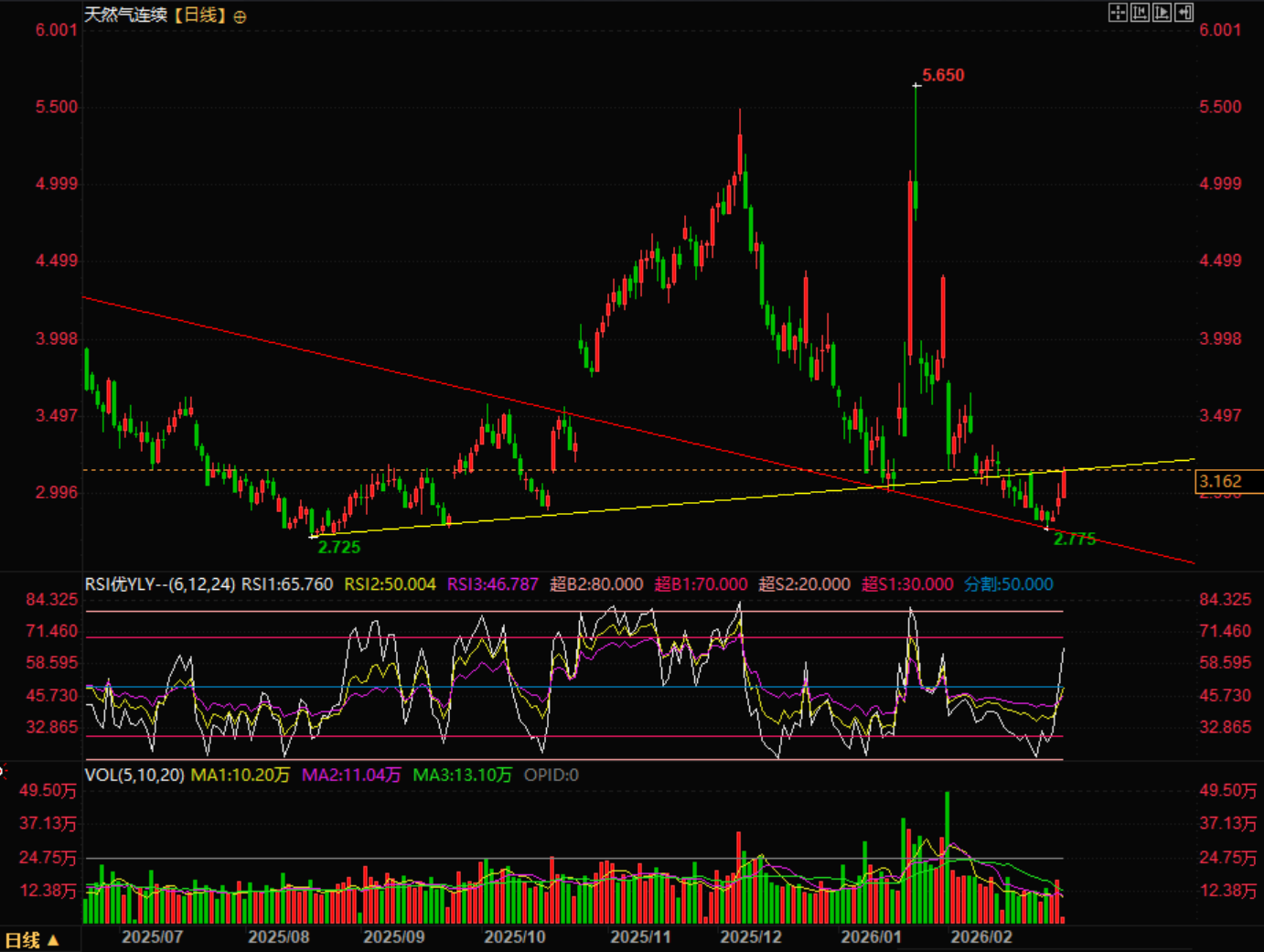Image resolution: width=1264 pixels, height=952 pixels.
Task: Click 45.730 on the right RSI axis
Action: 1226,695
